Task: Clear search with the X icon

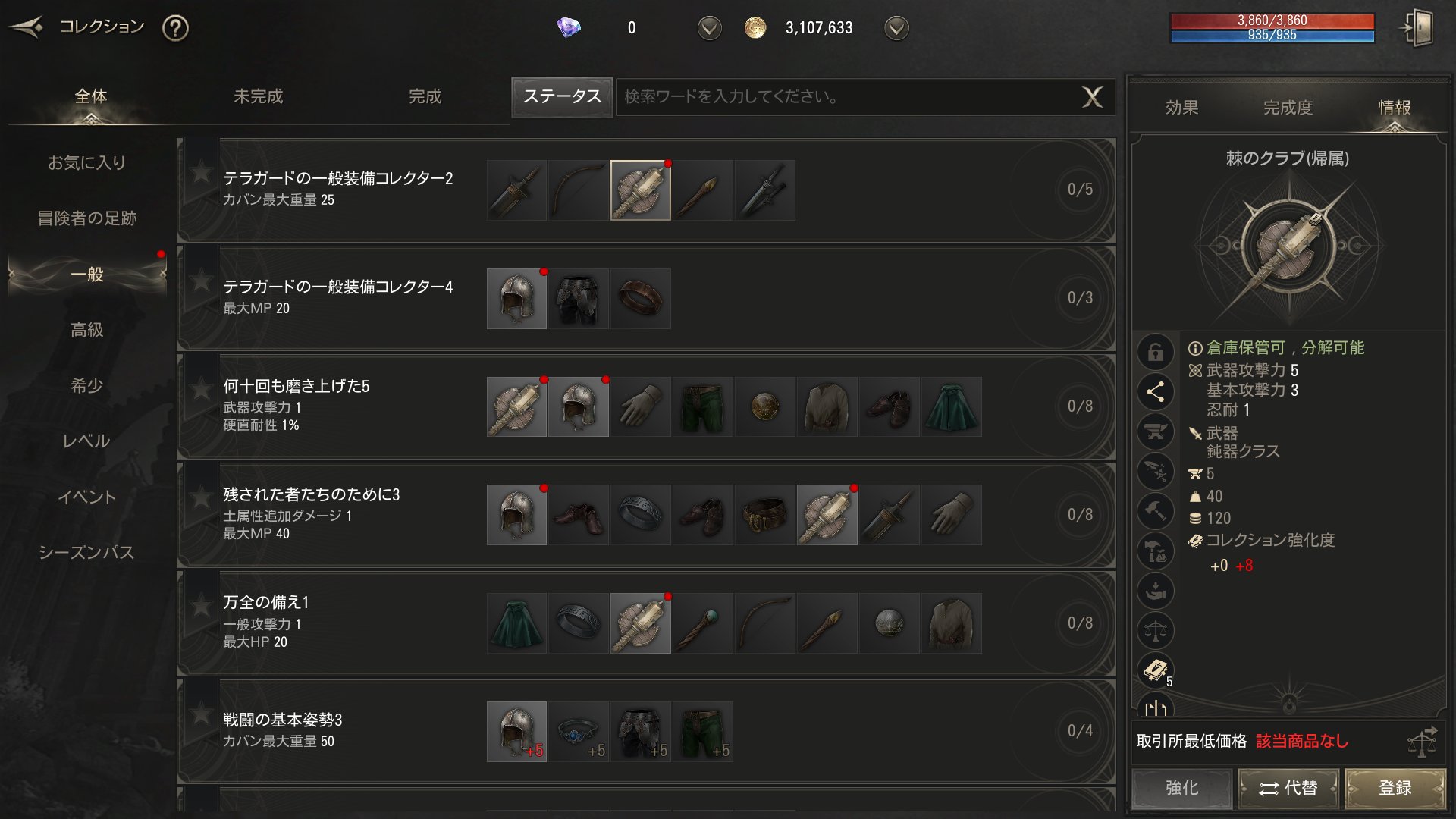Action: pyautogui.click(x=1092, y=96)
